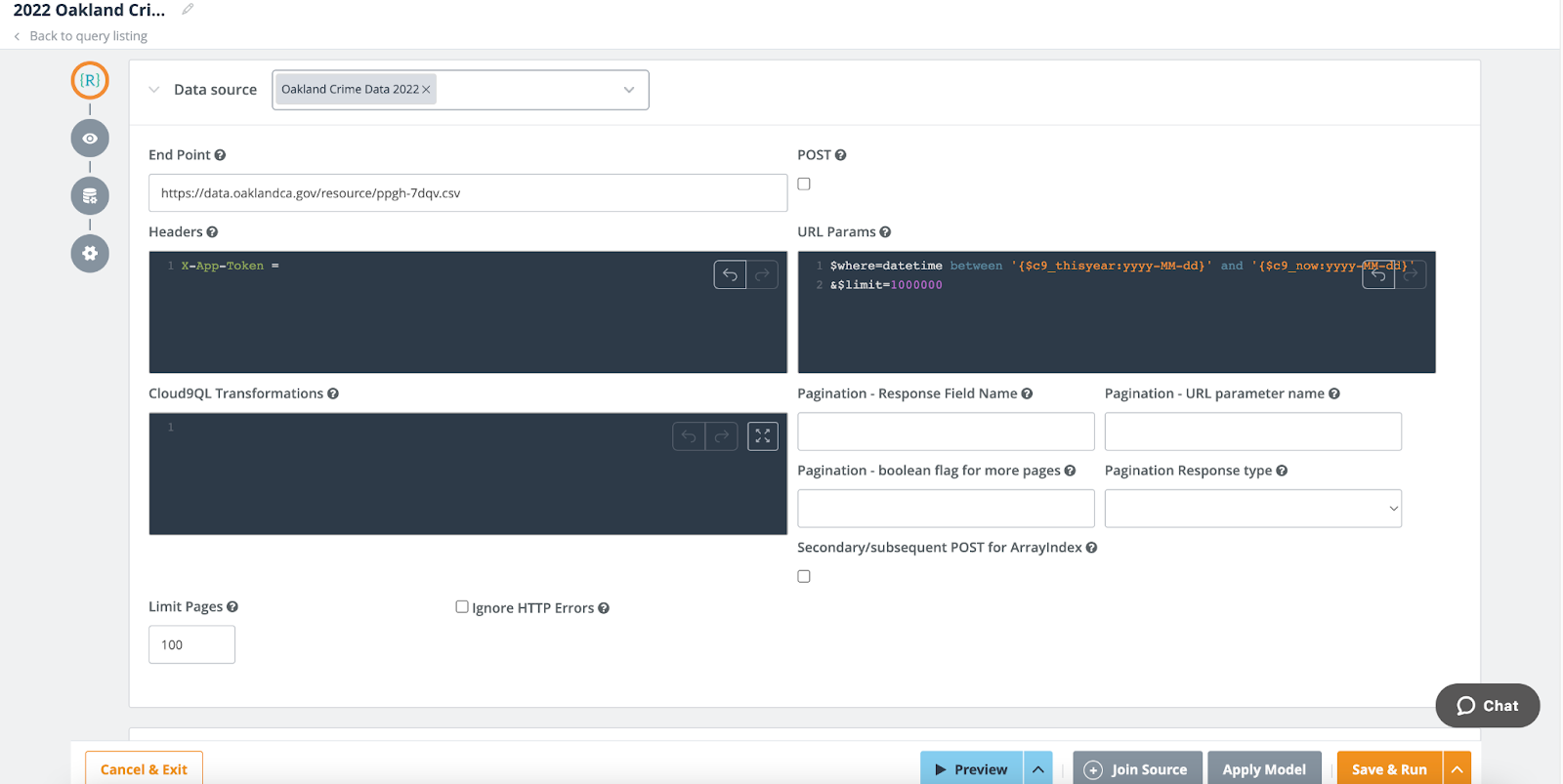Image resolution: width=1563 pixels, height=784 pixels.
Task: Open the Data source dropdown
Action: [x=629, y=90]
